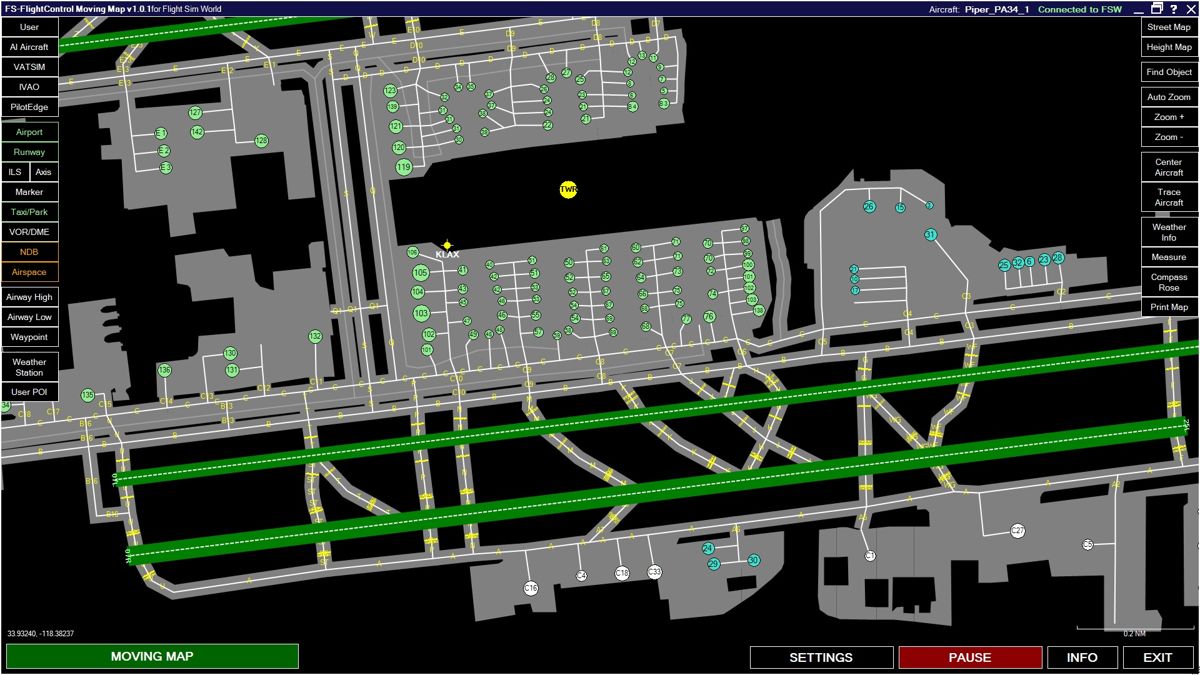Image resolution: width=1200 pixels, height=675 pixels.
Task: Click the KLAX airport star marker
Action: [x=447, y=245]
